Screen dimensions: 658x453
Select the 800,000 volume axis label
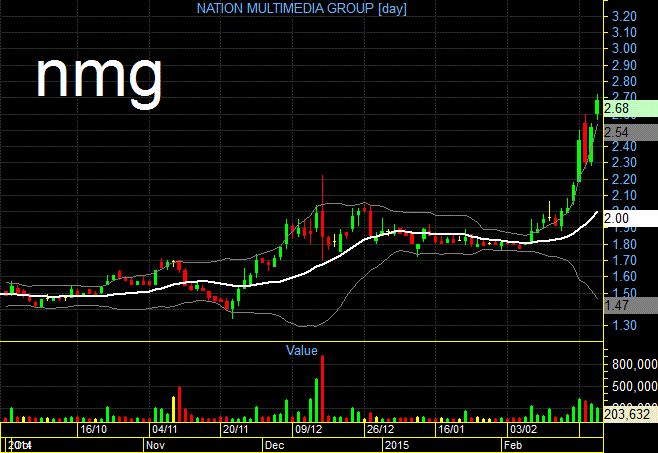(634, 364)
